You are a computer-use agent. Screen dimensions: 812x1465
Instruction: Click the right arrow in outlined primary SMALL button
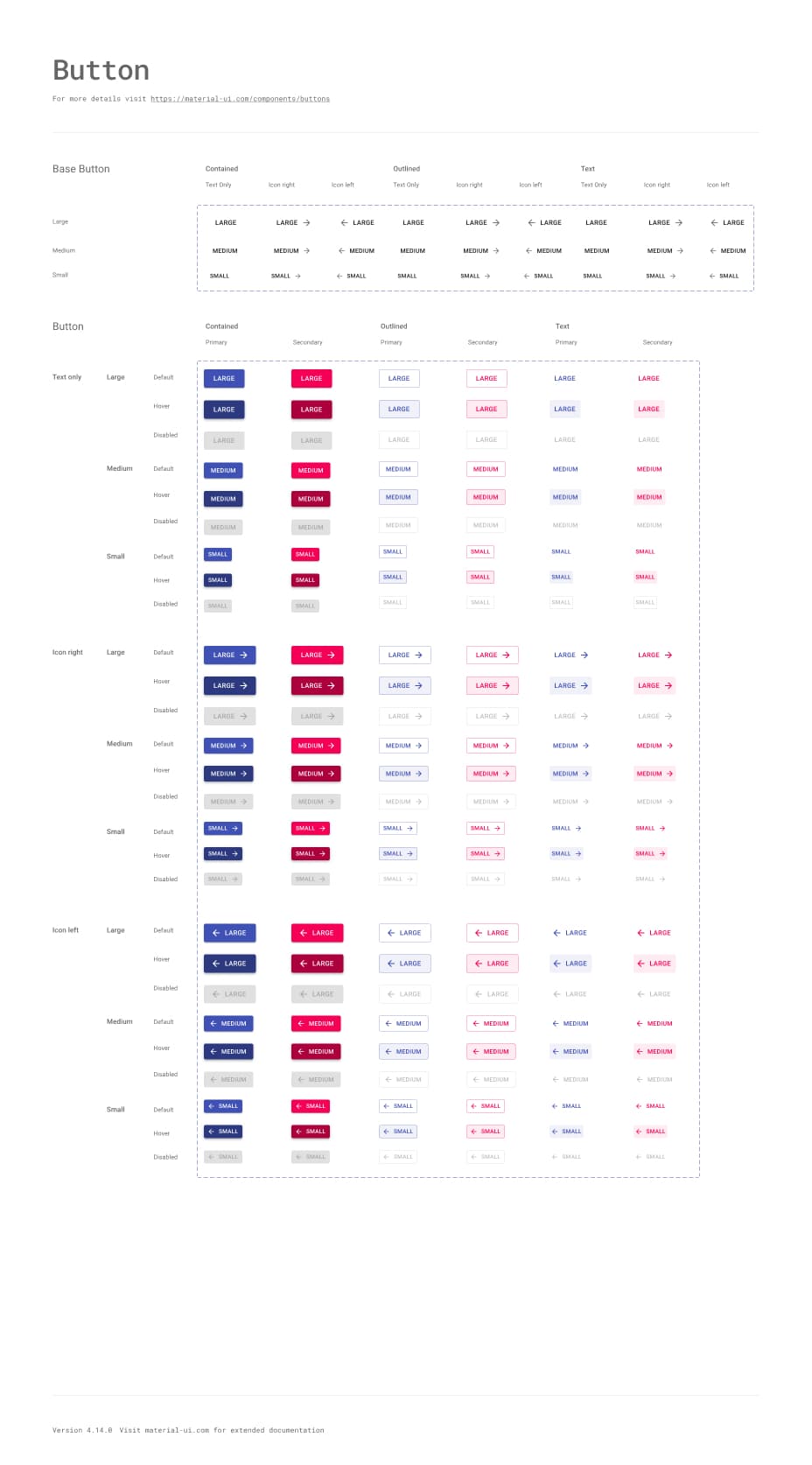tap(409, 828)
